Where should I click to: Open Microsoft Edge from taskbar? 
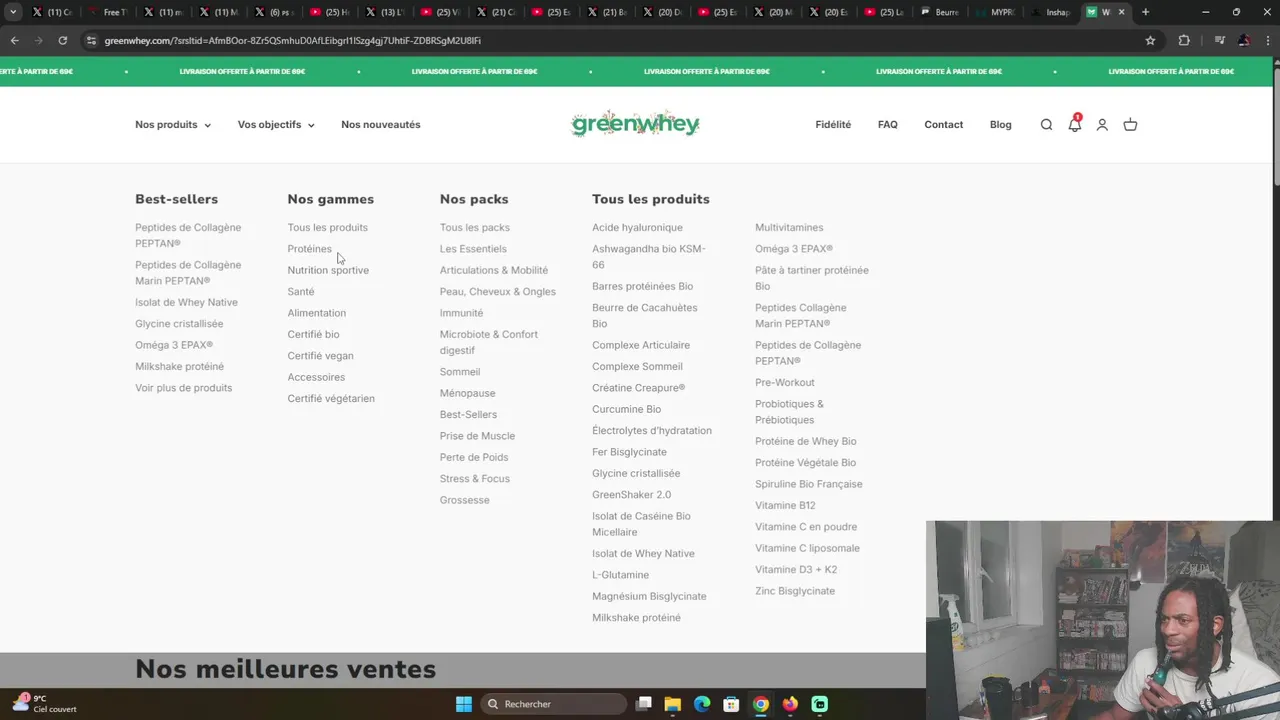click(x=702, y=704)
